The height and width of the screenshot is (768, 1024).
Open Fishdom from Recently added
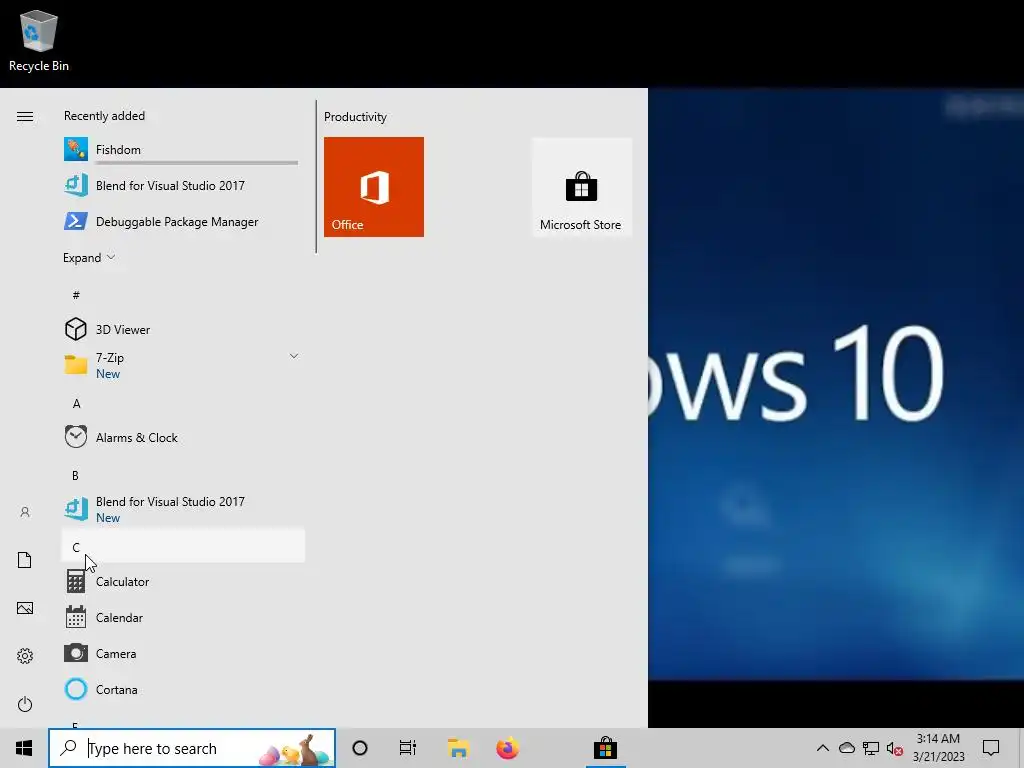pyautogui.click(x=183, y=150)
